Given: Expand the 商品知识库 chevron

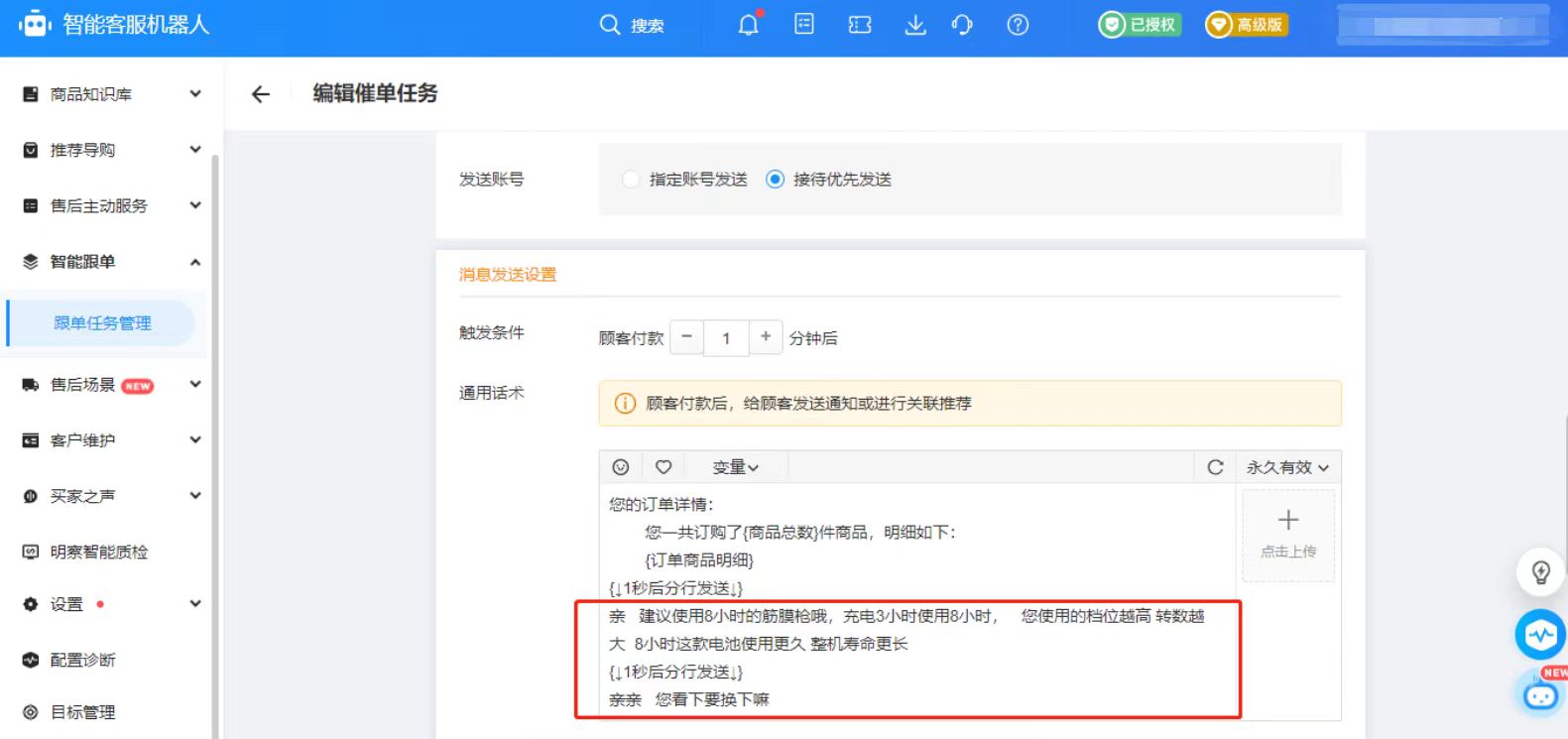Looking at the screenshot, I should (x=195, y=94).
